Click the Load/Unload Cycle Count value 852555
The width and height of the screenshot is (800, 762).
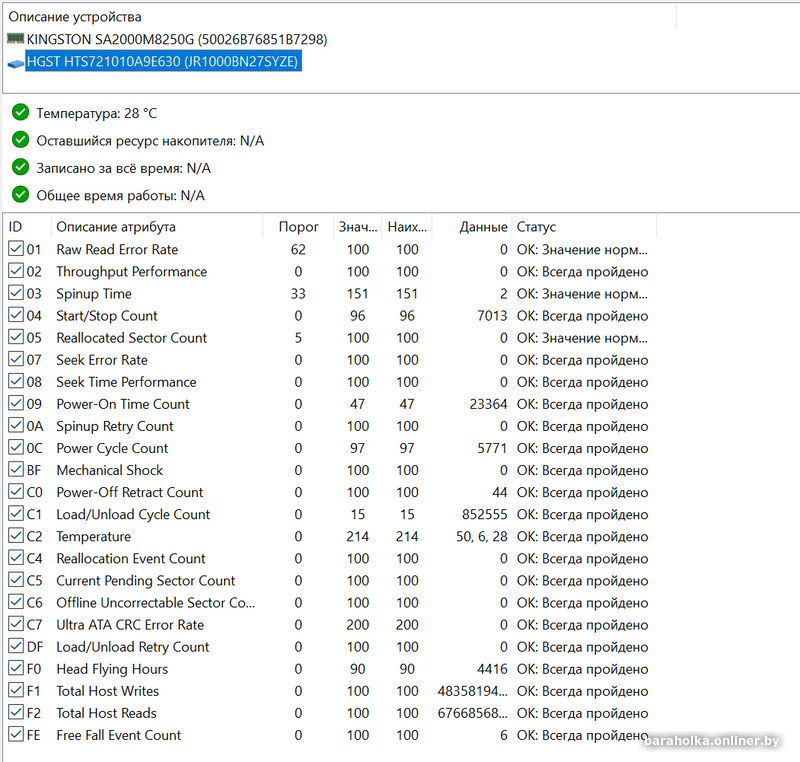coord(484,514)
